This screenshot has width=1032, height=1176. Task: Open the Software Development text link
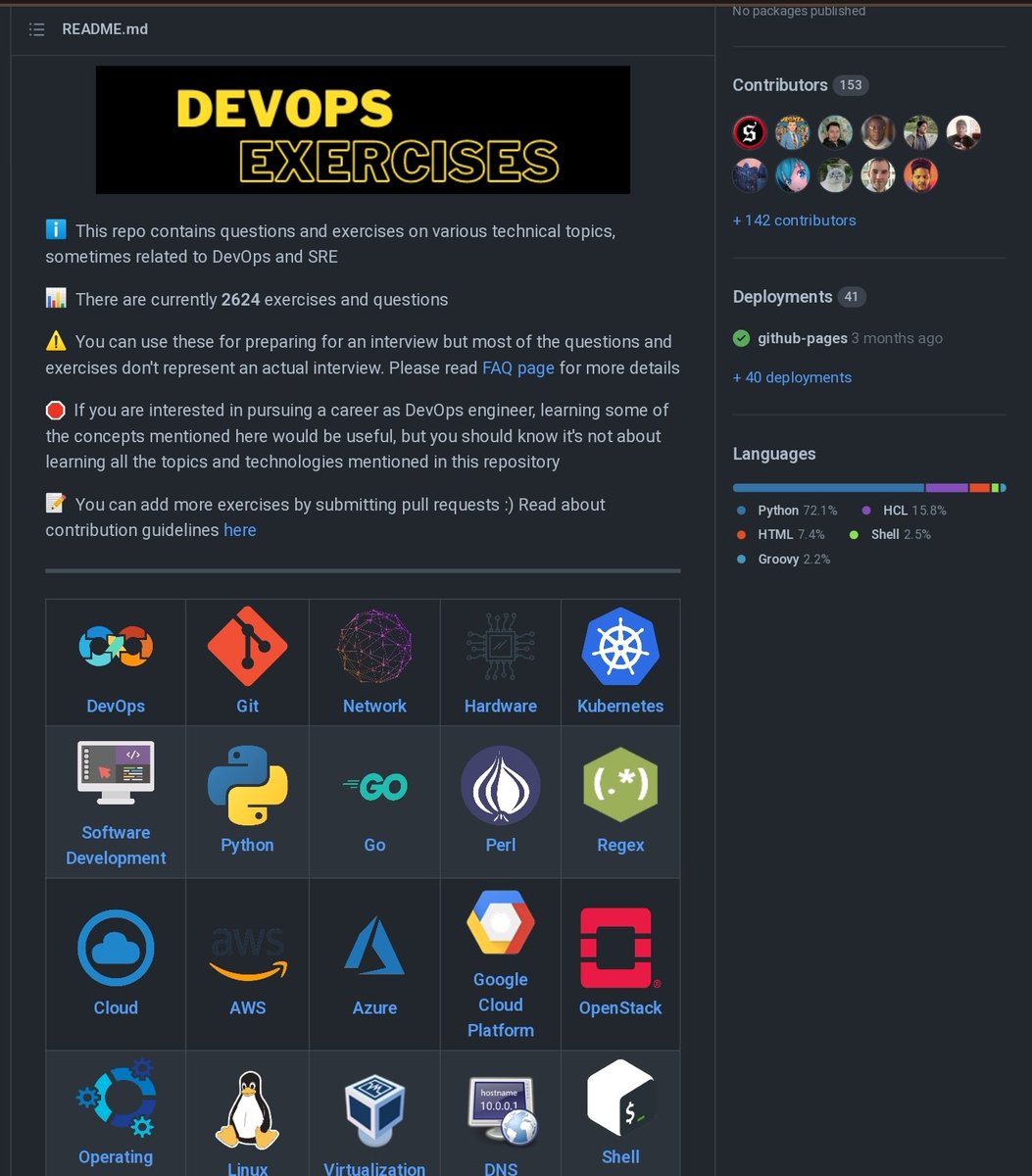pyautogui.click(x=116, y=845)
